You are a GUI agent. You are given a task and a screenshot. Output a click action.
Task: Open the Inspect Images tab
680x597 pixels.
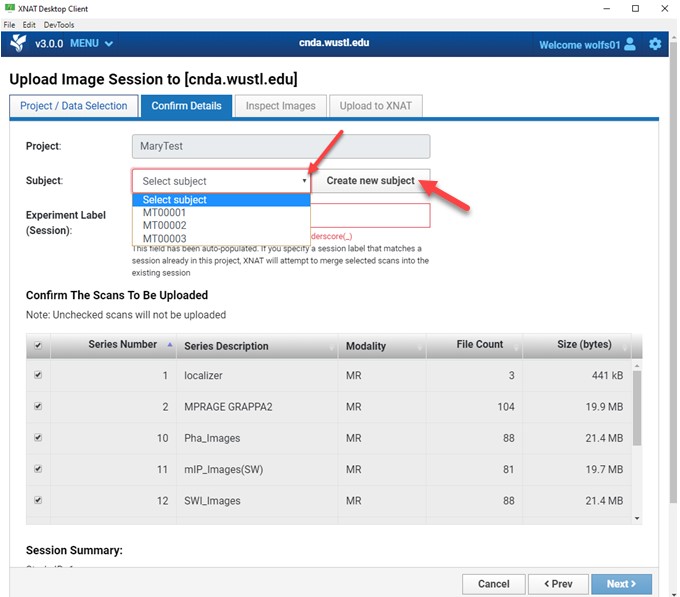pos(280,106)
